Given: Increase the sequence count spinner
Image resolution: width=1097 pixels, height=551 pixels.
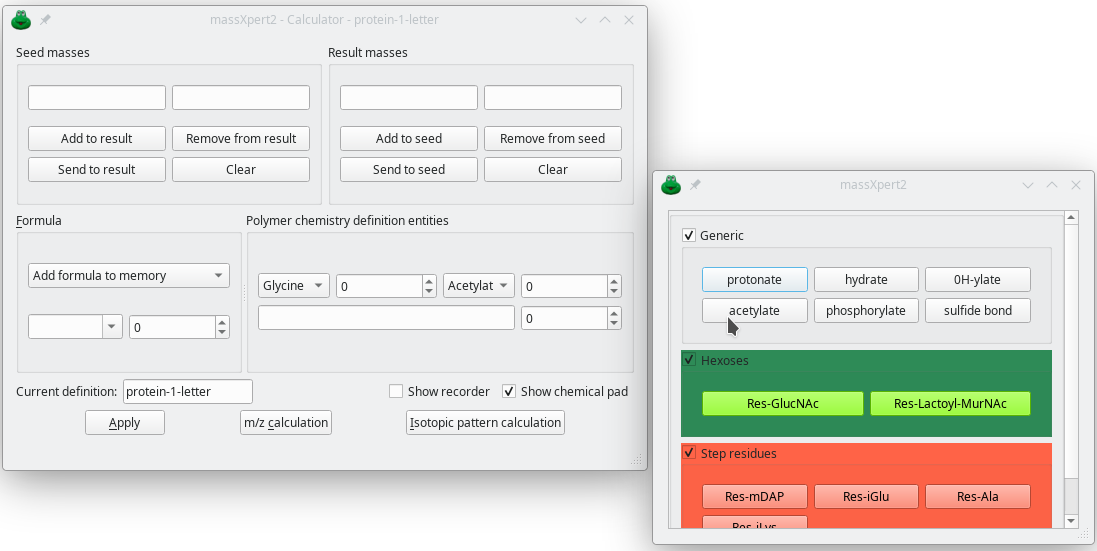Looking at the screenshot, I should [x=614, y=313].
